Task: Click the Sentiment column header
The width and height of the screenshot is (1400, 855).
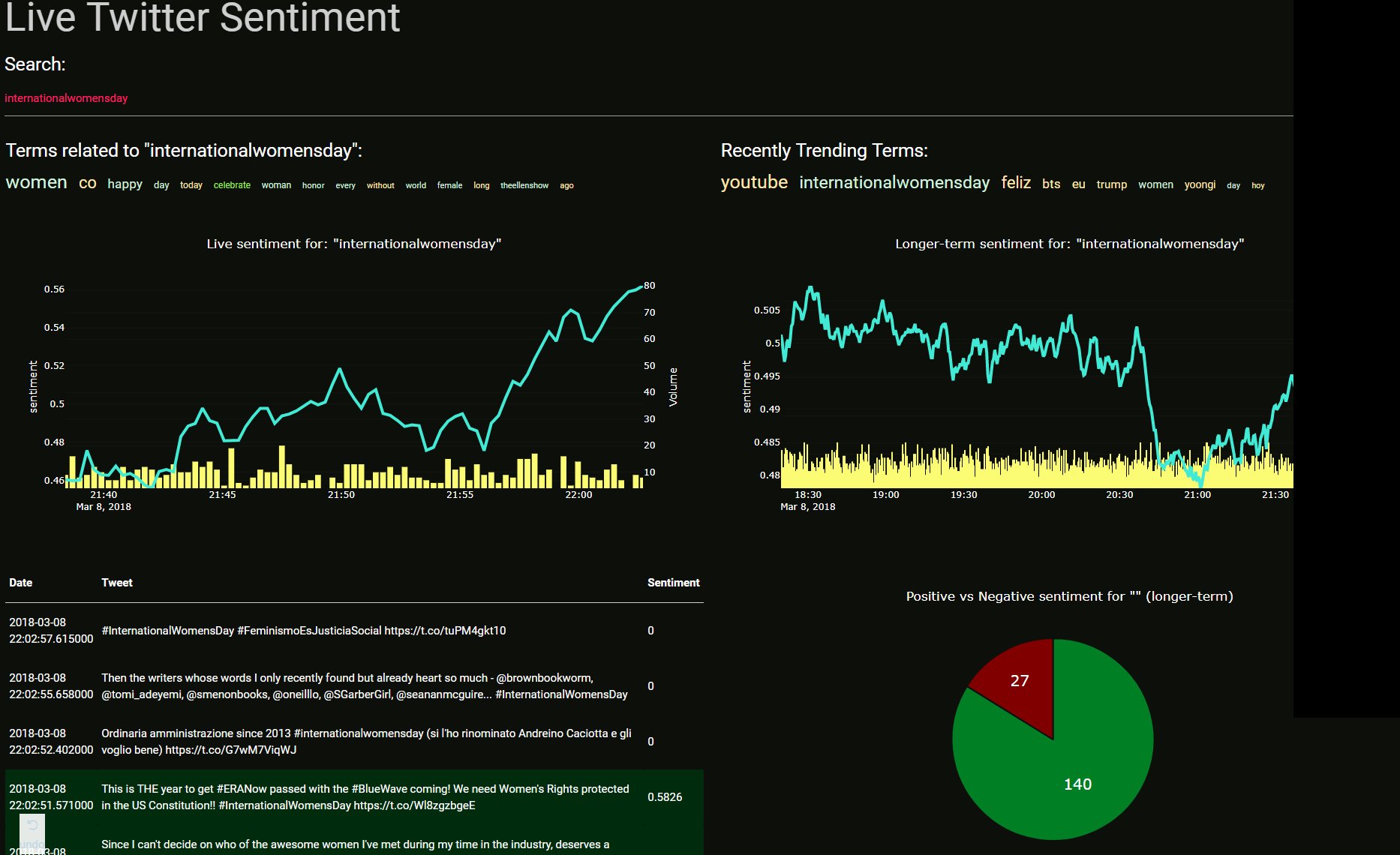Action: [x=673, y=583]
